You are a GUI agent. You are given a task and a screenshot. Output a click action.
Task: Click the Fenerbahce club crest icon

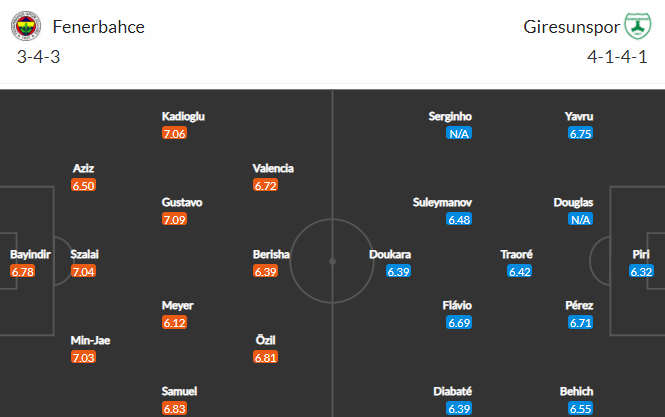[x=26, y=26]
